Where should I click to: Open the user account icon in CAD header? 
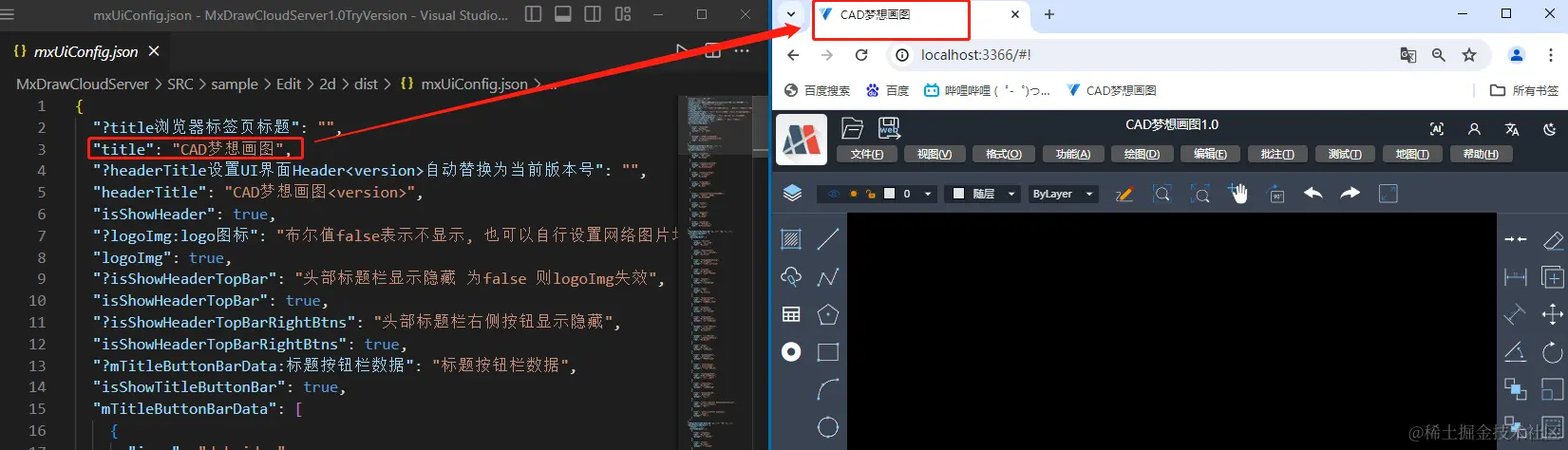1474,129
